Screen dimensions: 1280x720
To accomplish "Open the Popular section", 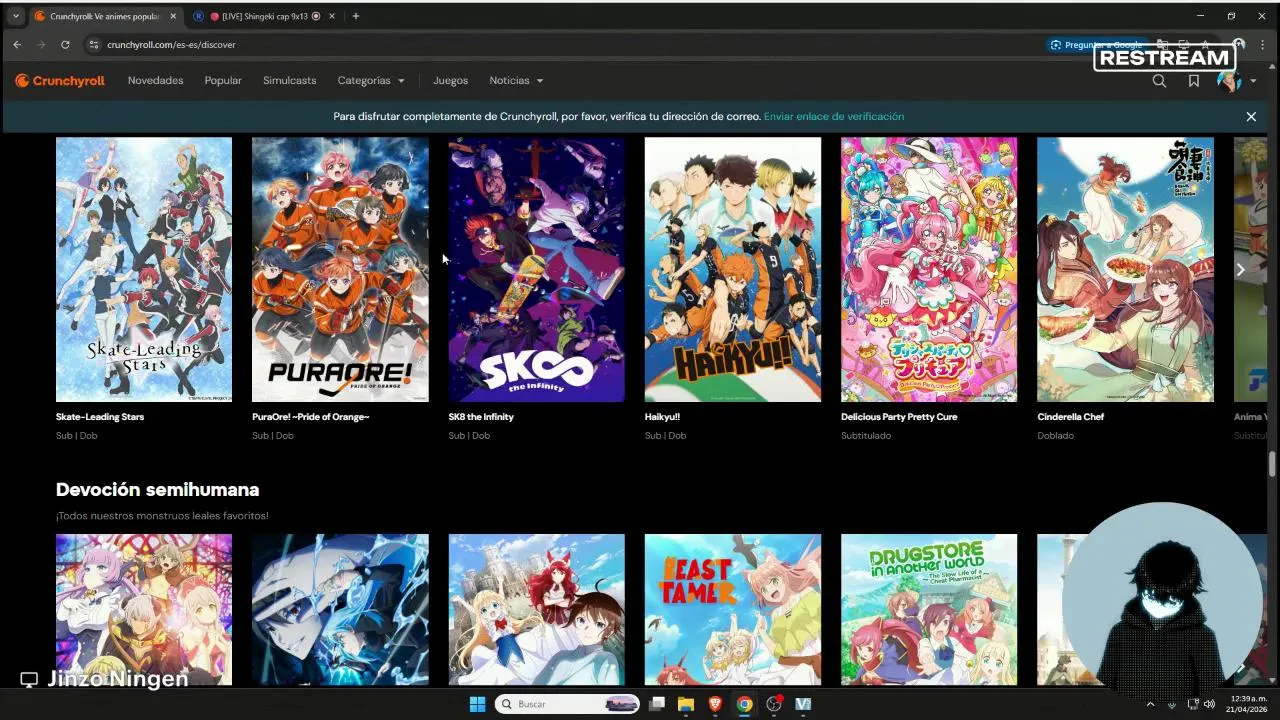I will point(223,81).
